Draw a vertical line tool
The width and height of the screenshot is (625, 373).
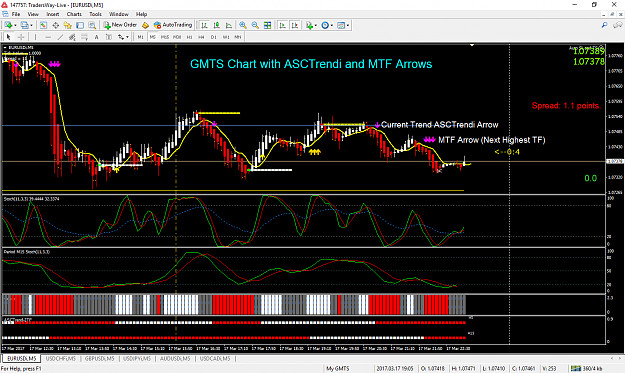(x=35, y=37)
